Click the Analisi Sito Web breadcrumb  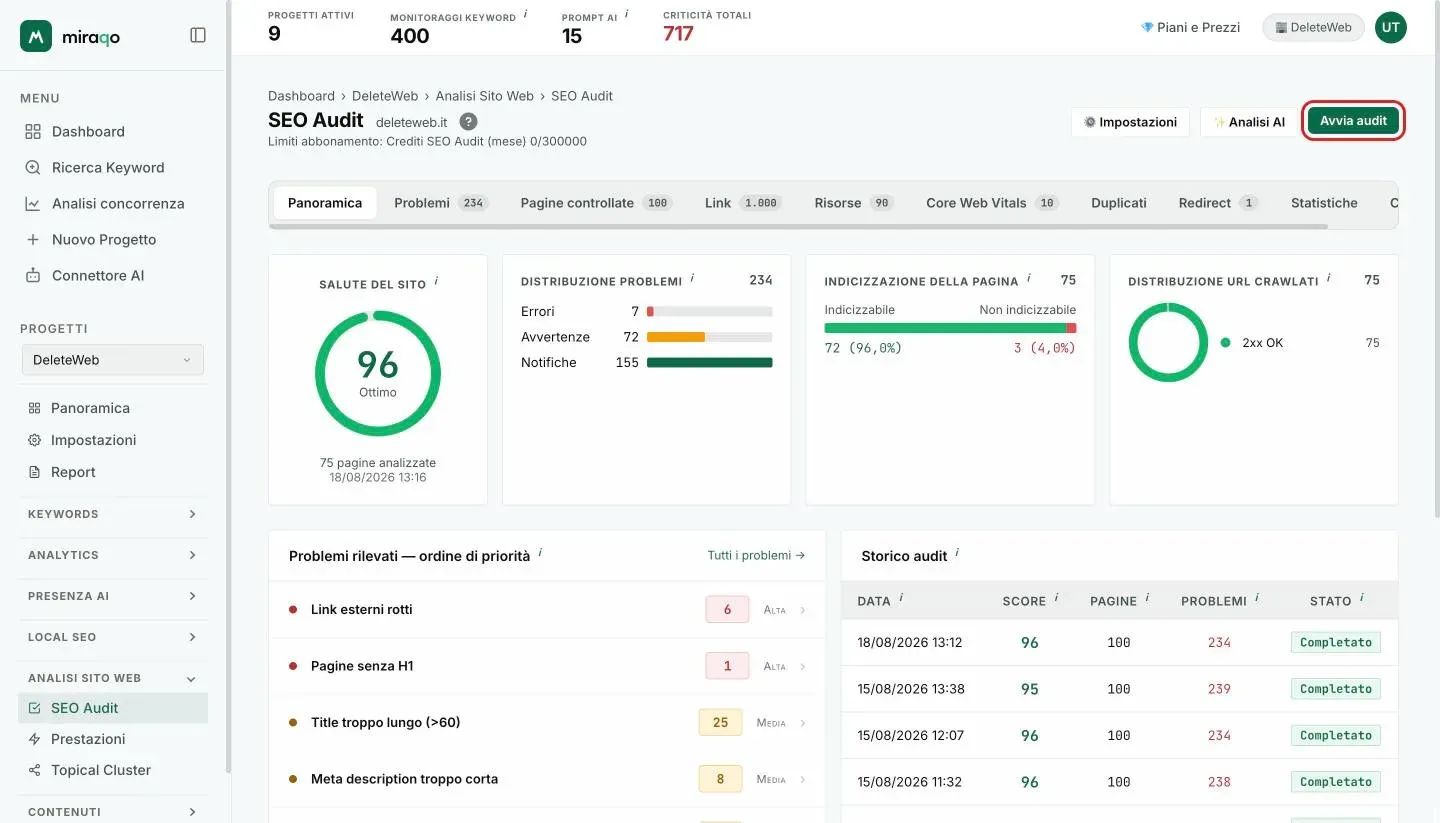[485, 96]
